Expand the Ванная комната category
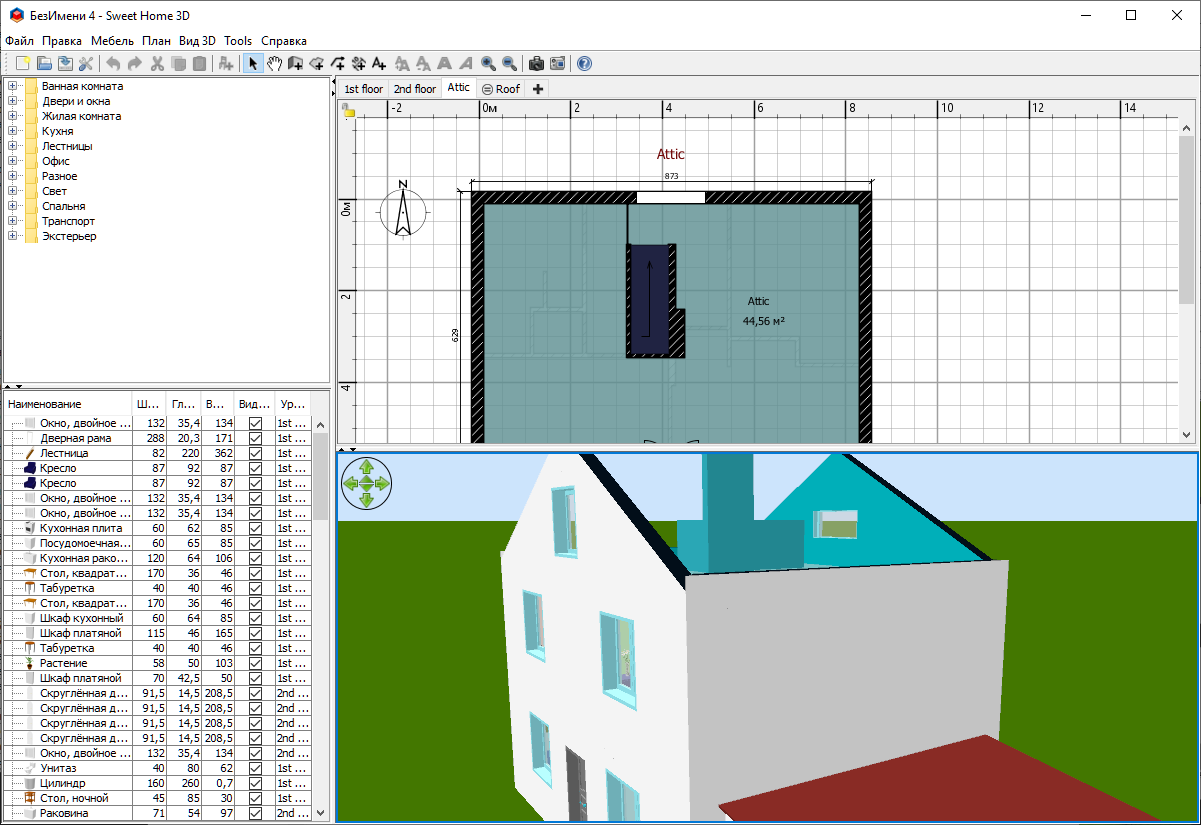Image resolution: width=1201 pixels, height=825 pixels. click(13, 86)
